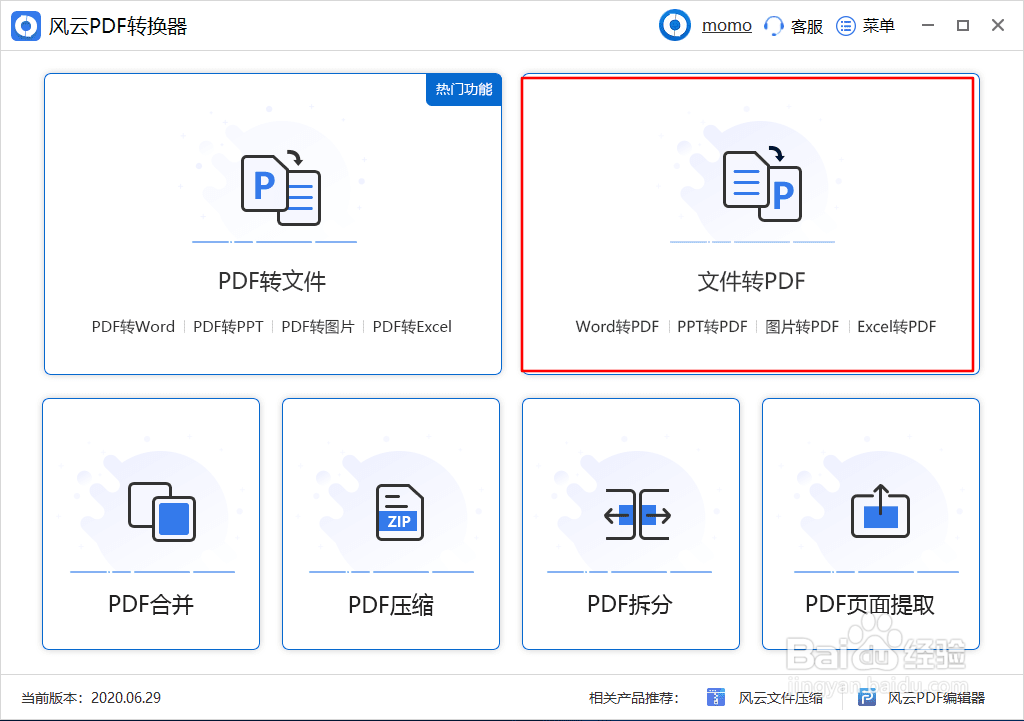The height and width of the screenshot is (721, 1024).
Task: Open the momo username link
Action: tap(727, 24)
